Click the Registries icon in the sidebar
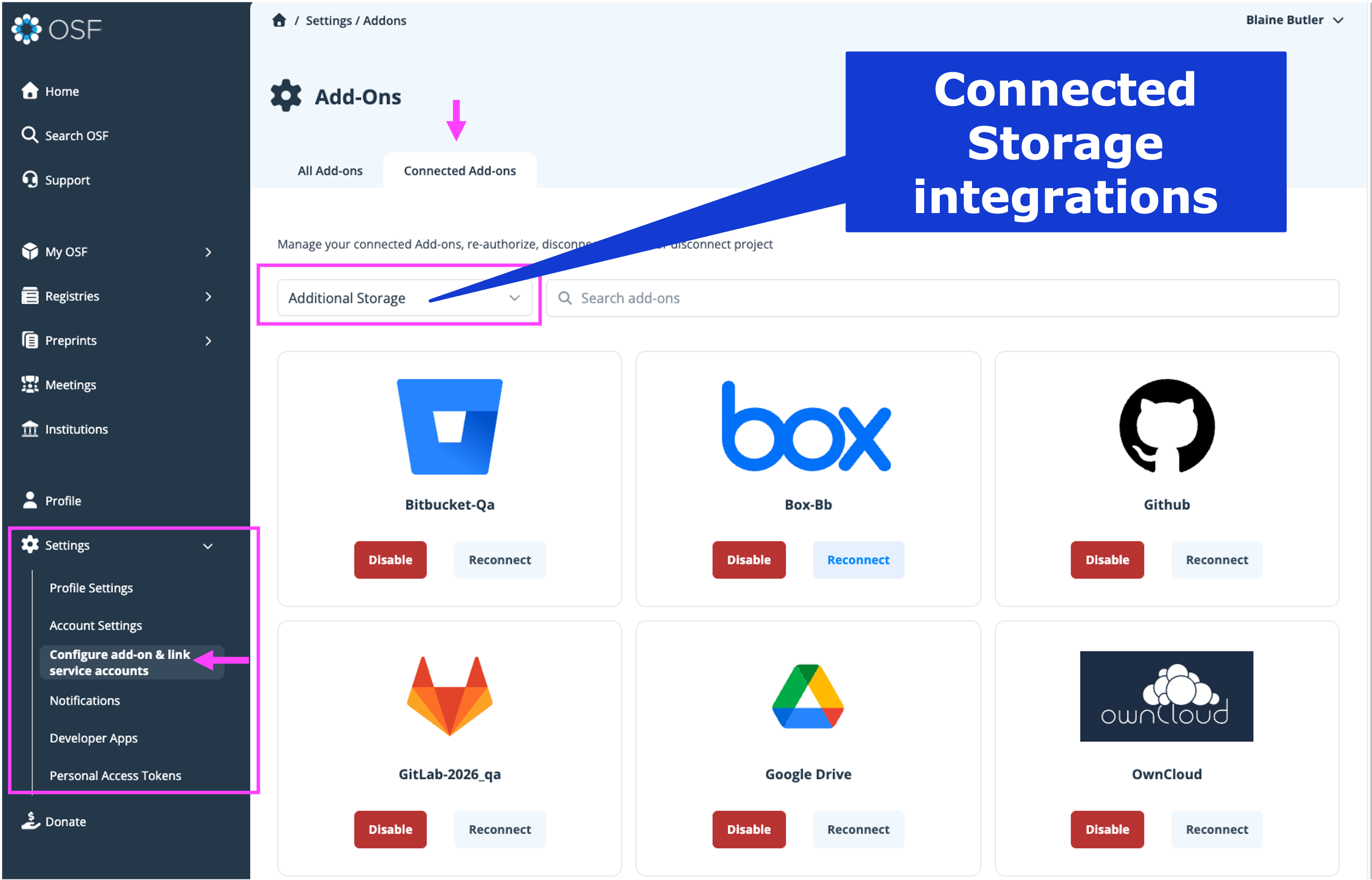The height and width of the screenshot is (880, 1372). pos(30,296)
